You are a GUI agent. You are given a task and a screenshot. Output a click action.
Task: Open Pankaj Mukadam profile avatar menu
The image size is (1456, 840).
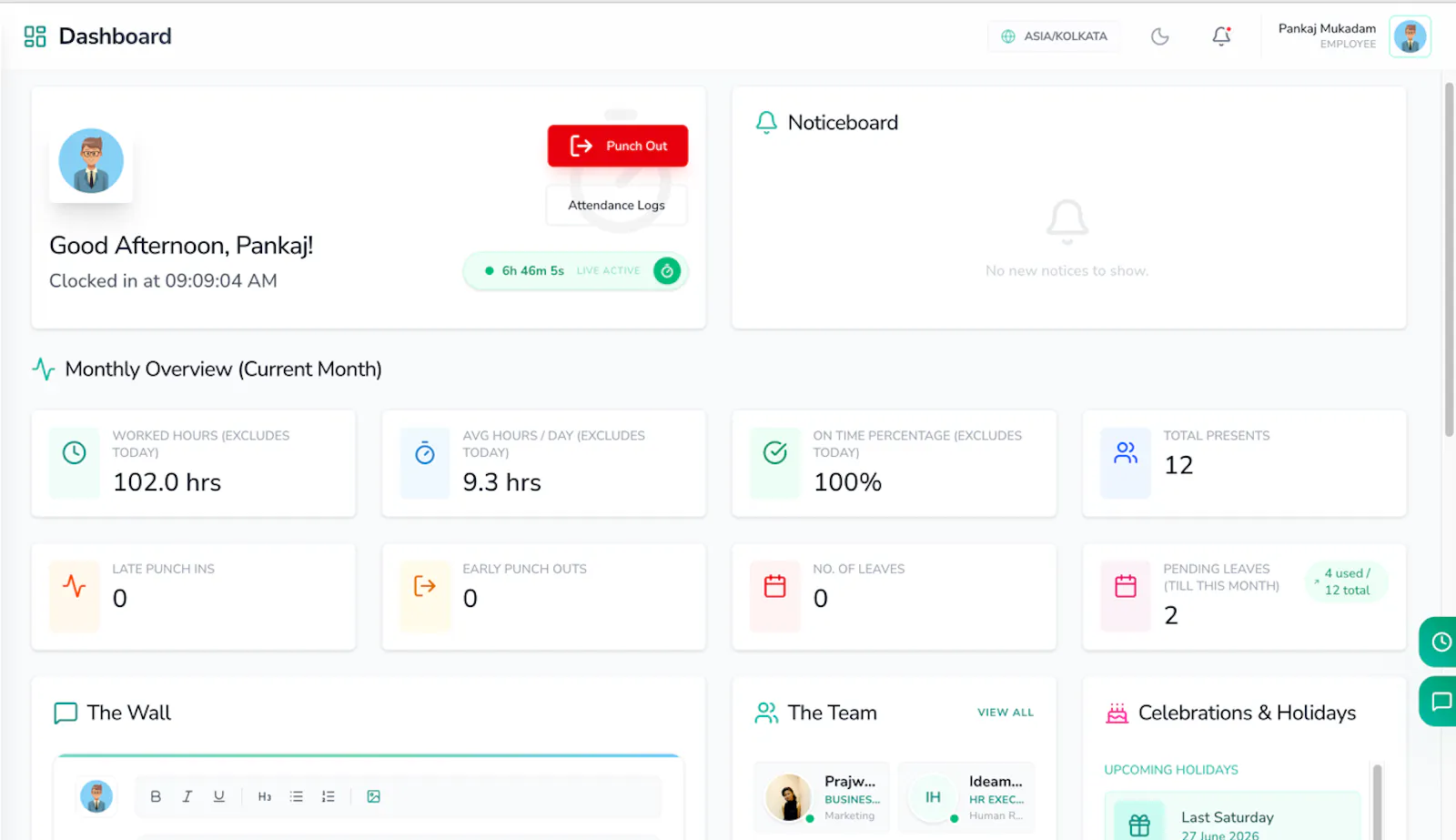click(1410, 36)
